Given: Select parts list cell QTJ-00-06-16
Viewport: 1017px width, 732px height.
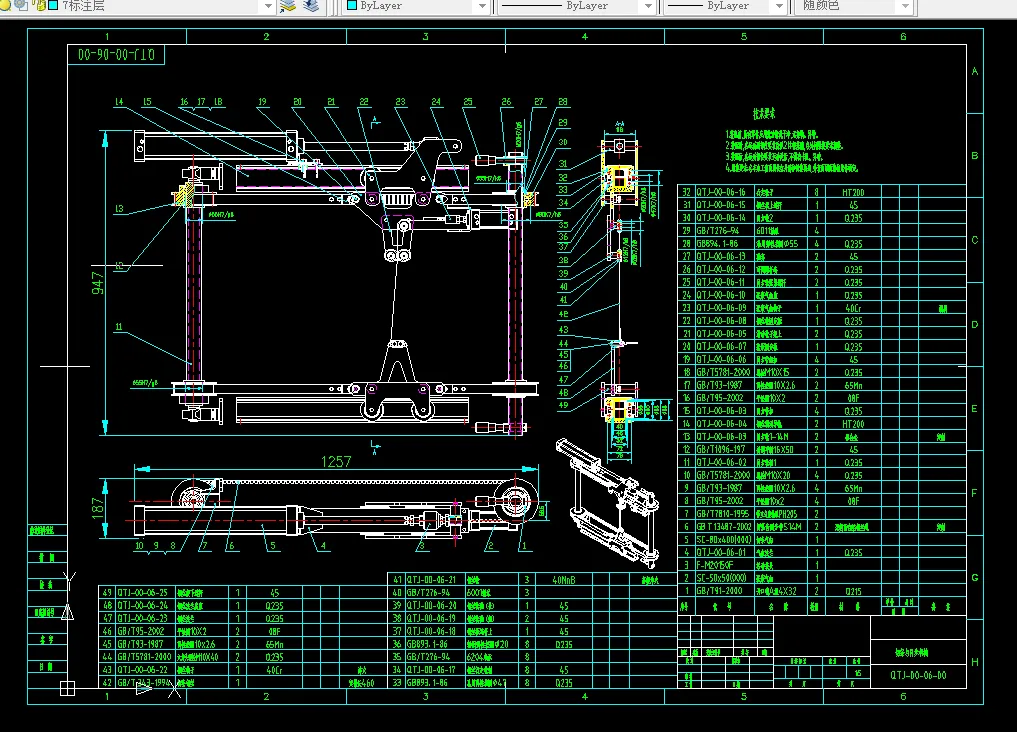Looking at the screenshot, I should point(721,192).
